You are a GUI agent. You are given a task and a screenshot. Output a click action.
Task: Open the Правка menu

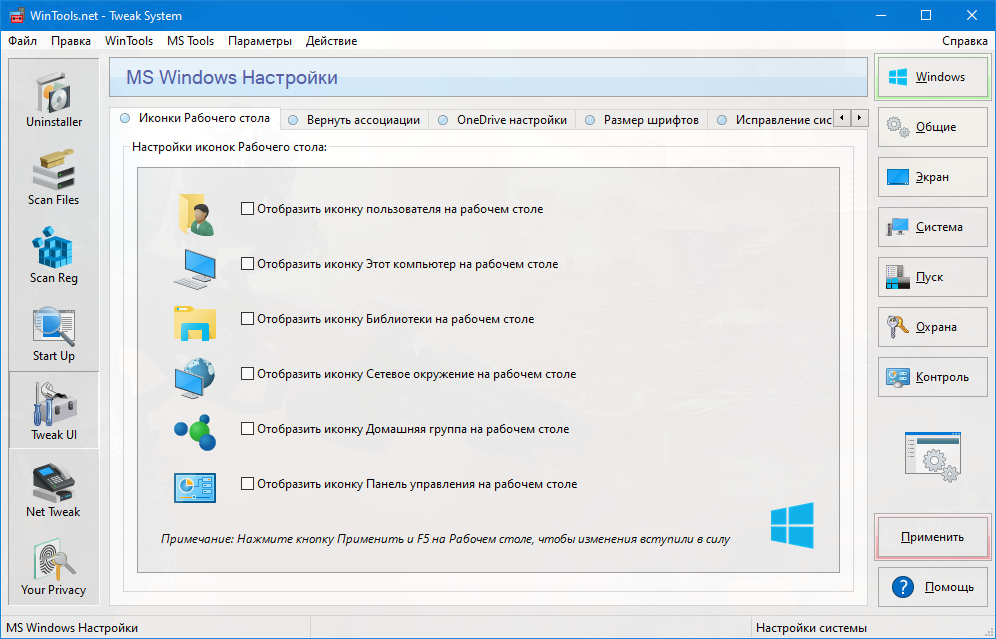click(71, 41)
